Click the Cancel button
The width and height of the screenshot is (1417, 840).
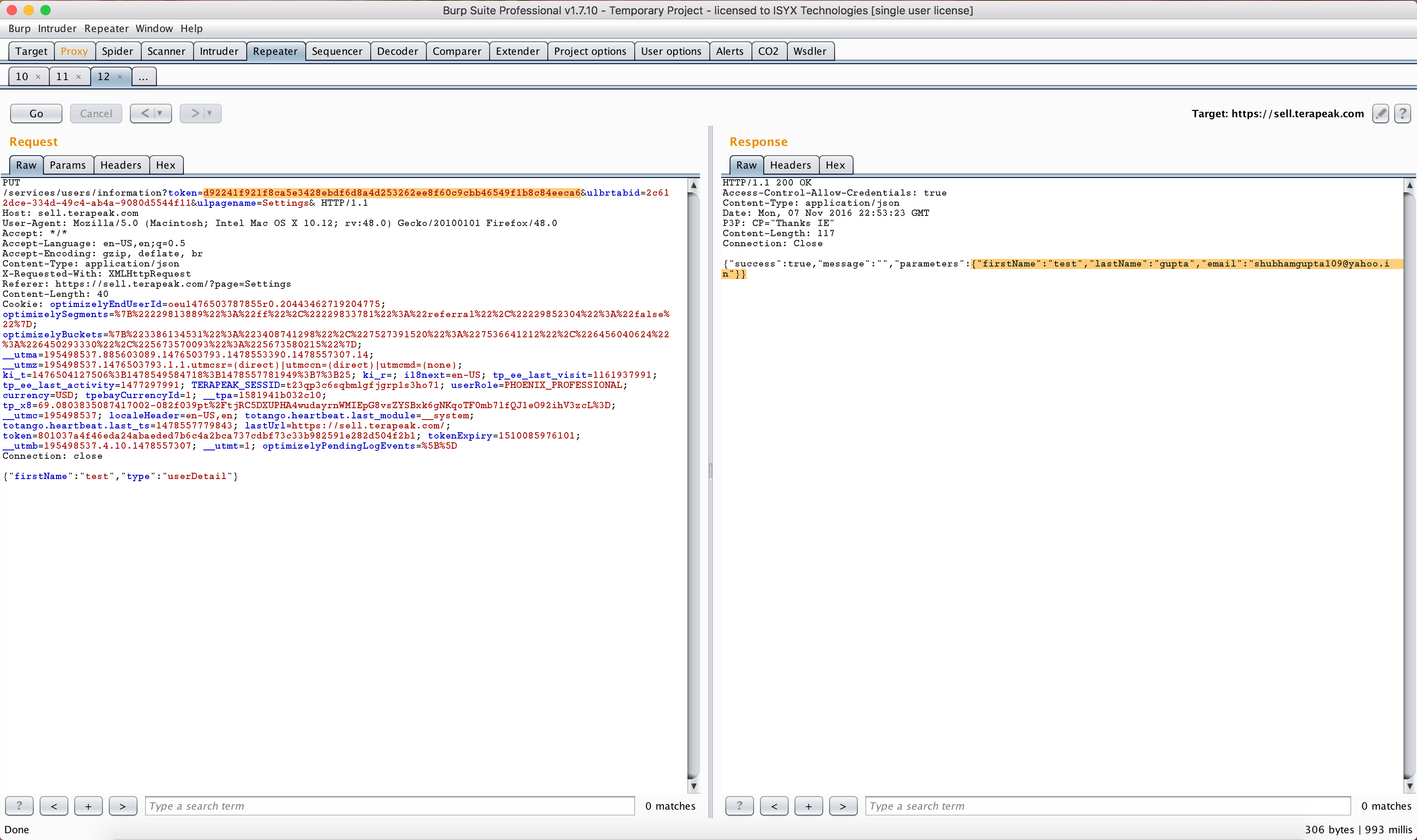click(96, 113)
